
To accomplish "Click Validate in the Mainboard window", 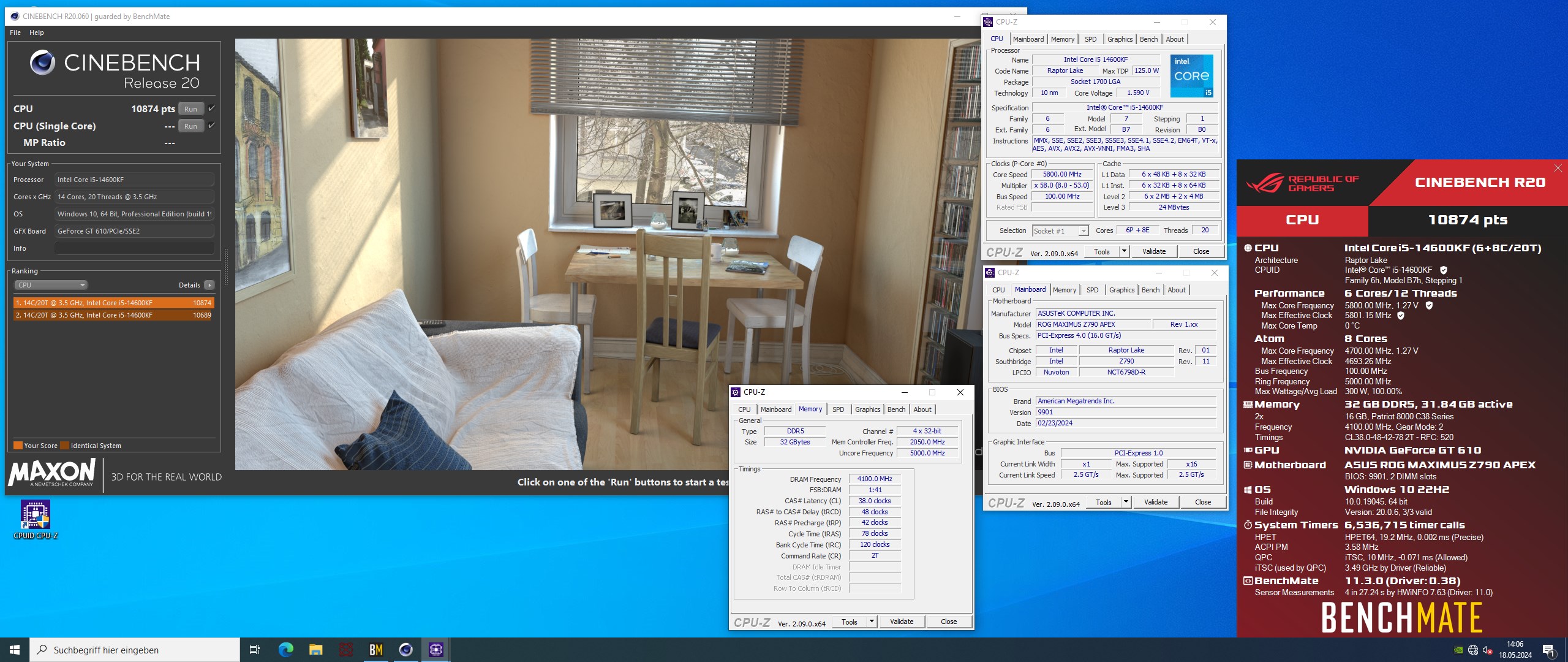I will 1156,502.
